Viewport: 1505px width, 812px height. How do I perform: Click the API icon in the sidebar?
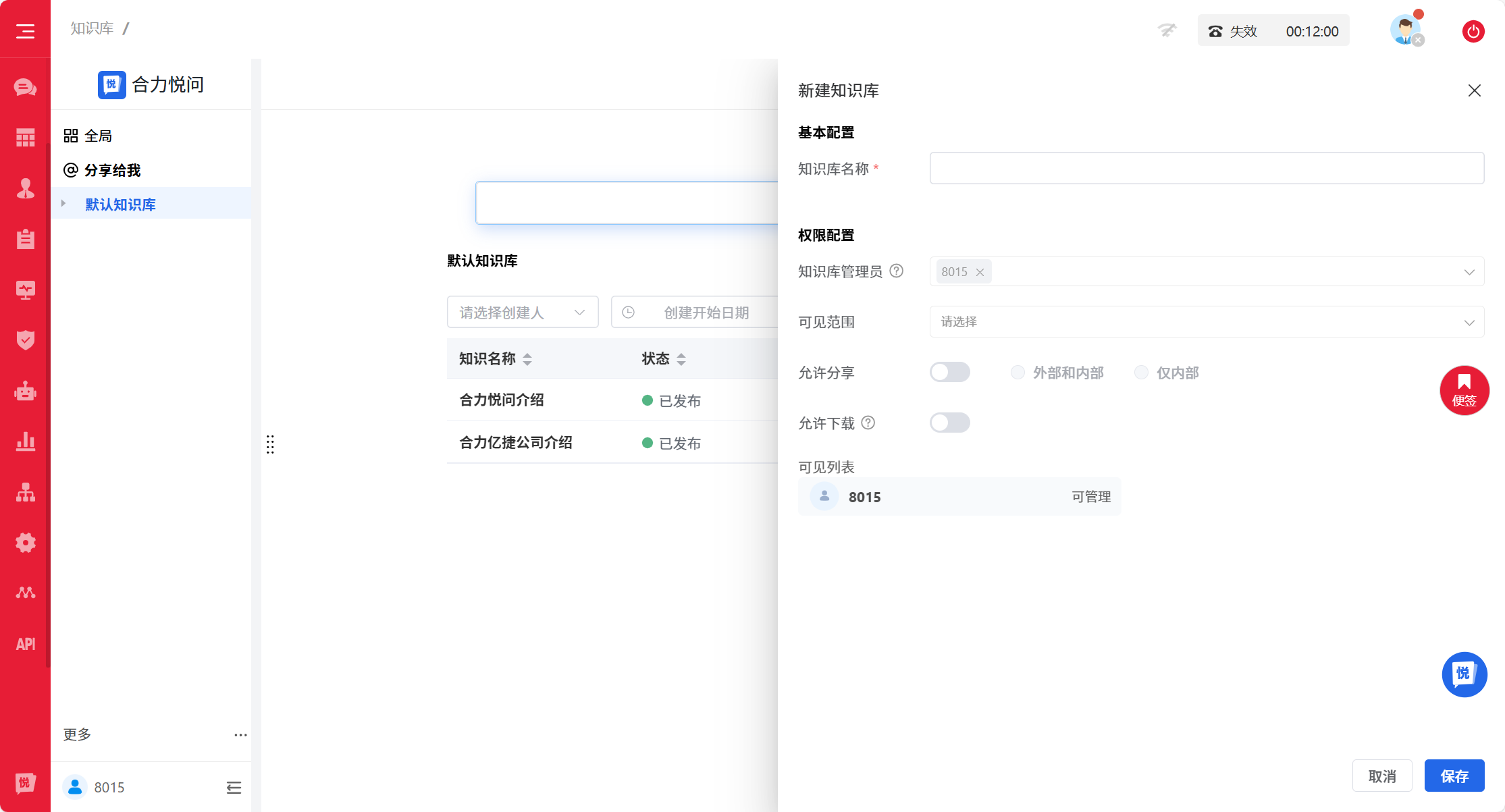[25, 643]
